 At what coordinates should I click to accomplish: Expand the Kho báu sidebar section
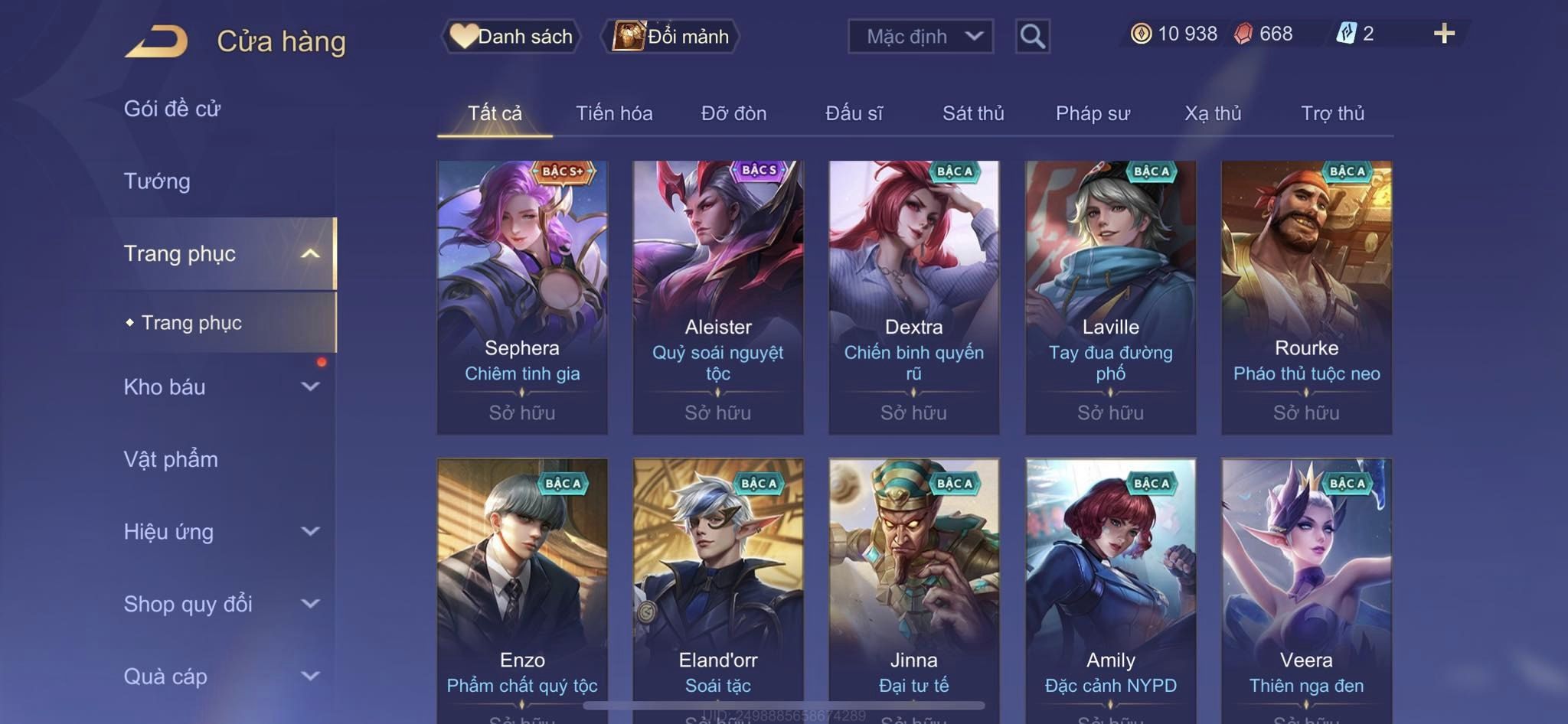(221, 386)
